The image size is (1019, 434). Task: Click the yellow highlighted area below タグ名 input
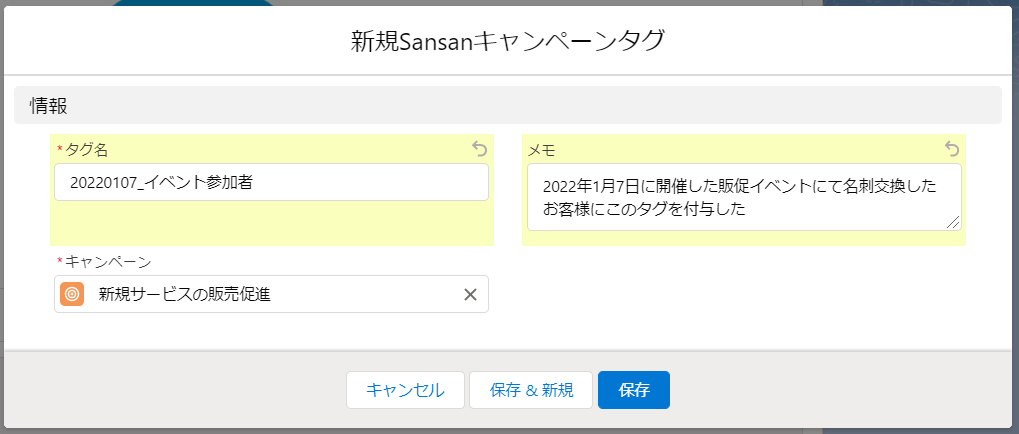click(x=270, y=224)
